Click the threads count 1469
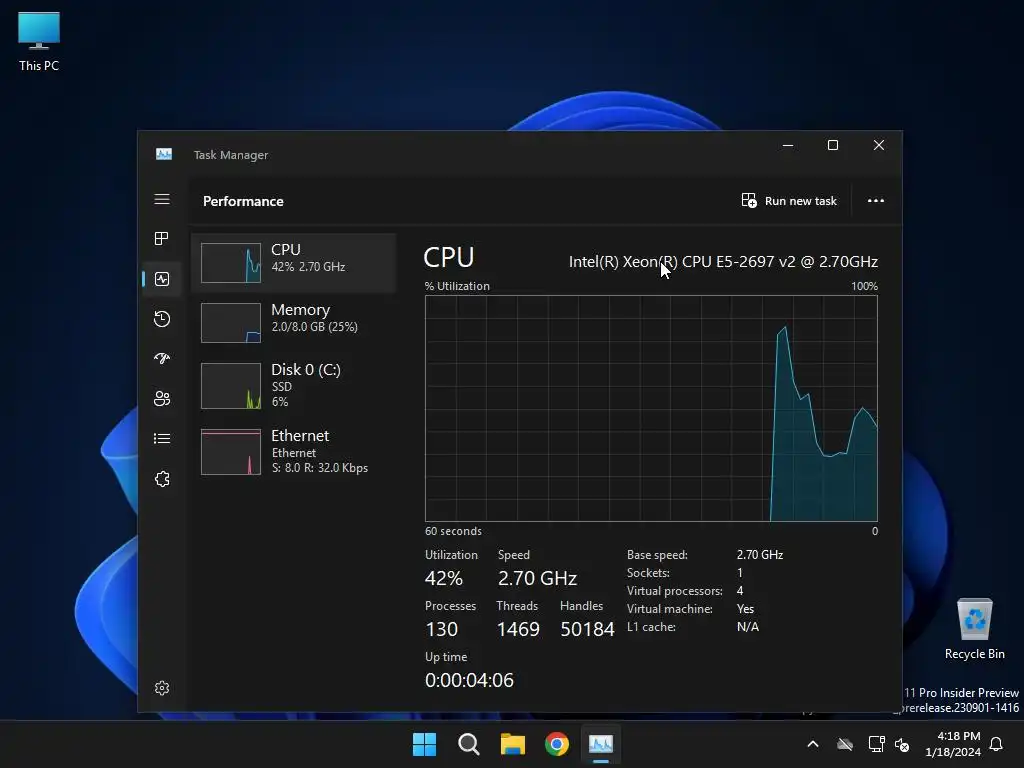 tap(518, 629)
